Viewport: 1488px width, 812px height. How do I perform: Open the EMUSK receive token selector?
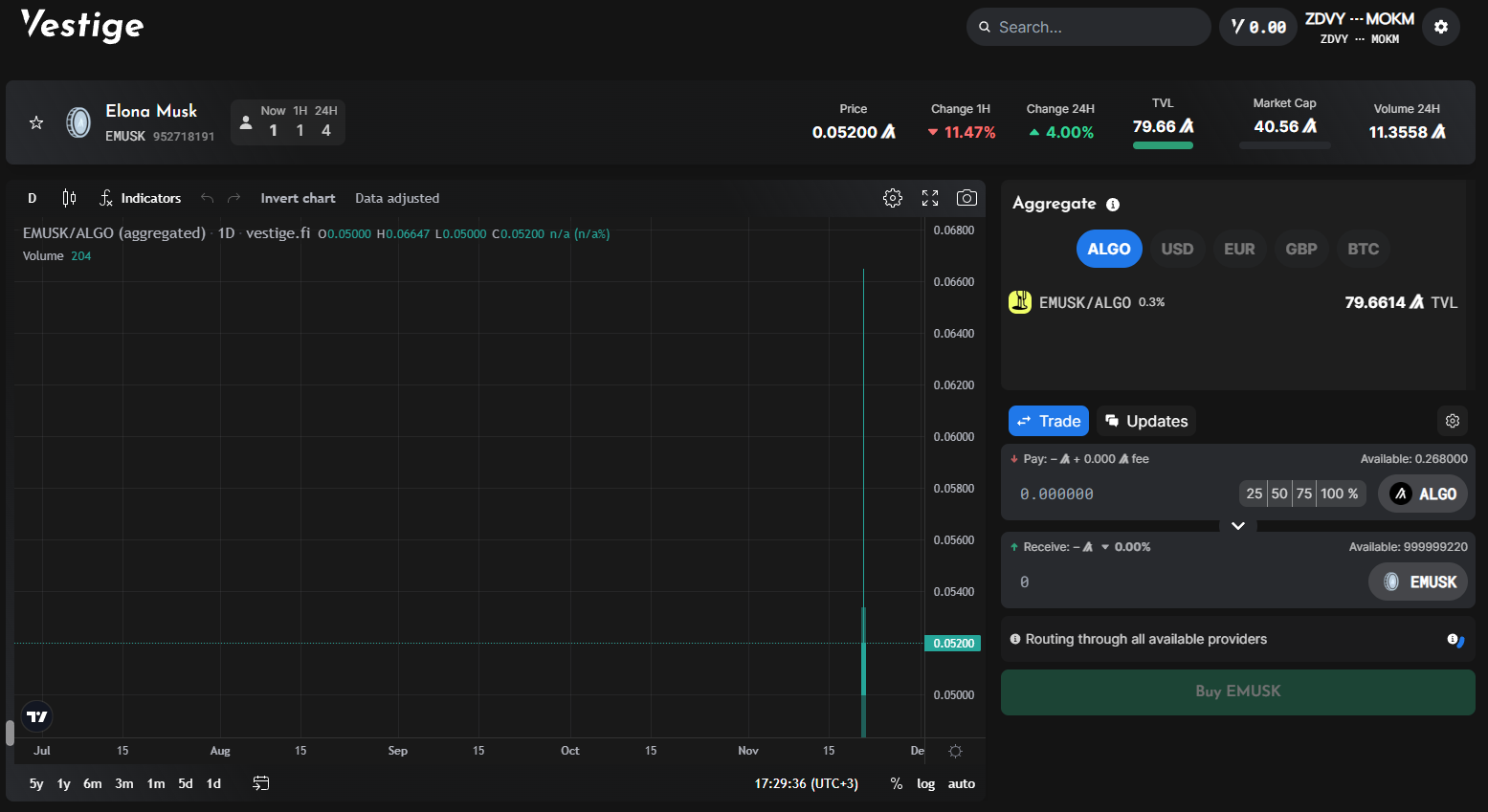pos(1418,582)
